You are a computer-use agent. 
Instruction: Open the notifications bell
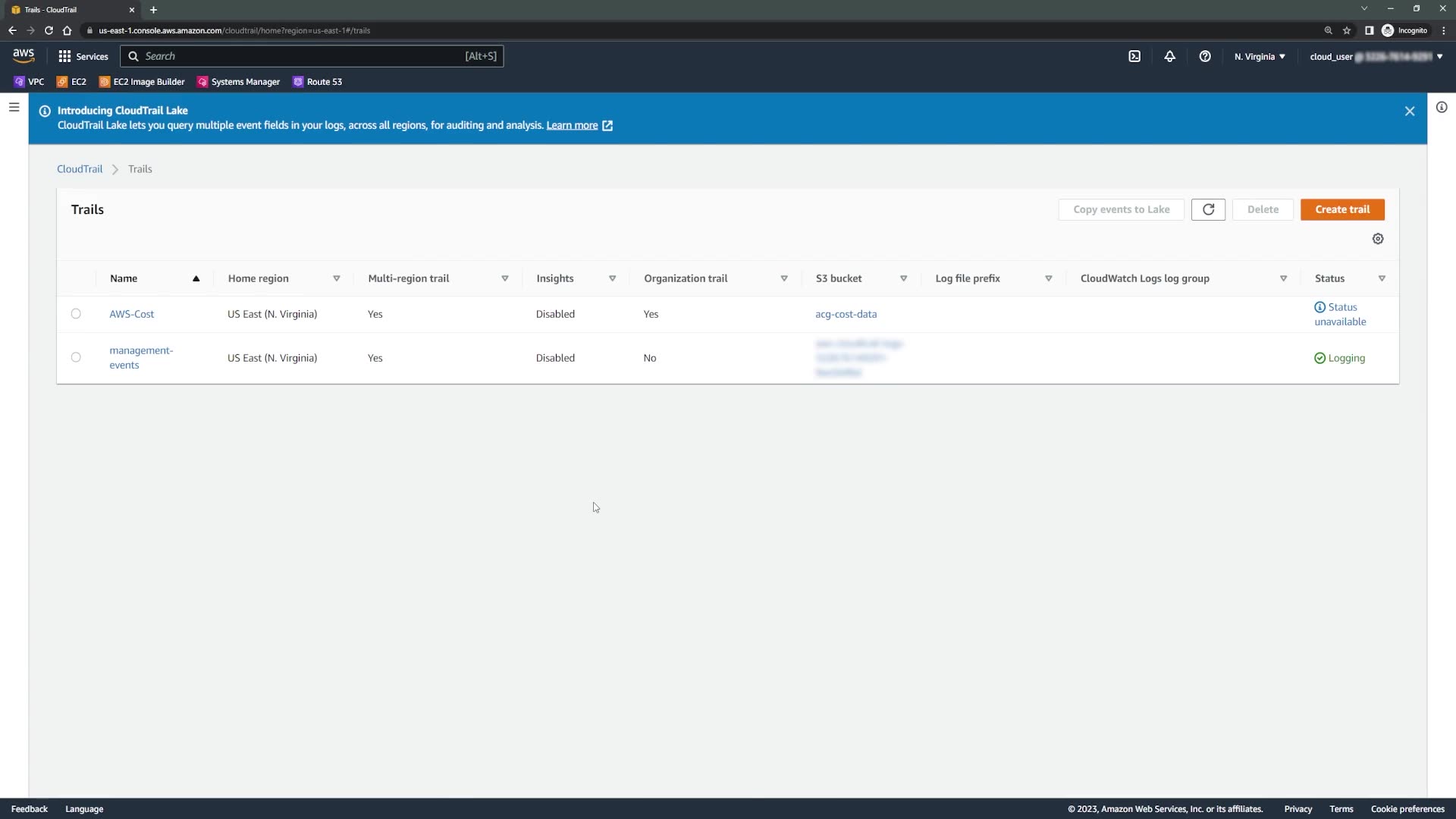[x=1169, y=56]
